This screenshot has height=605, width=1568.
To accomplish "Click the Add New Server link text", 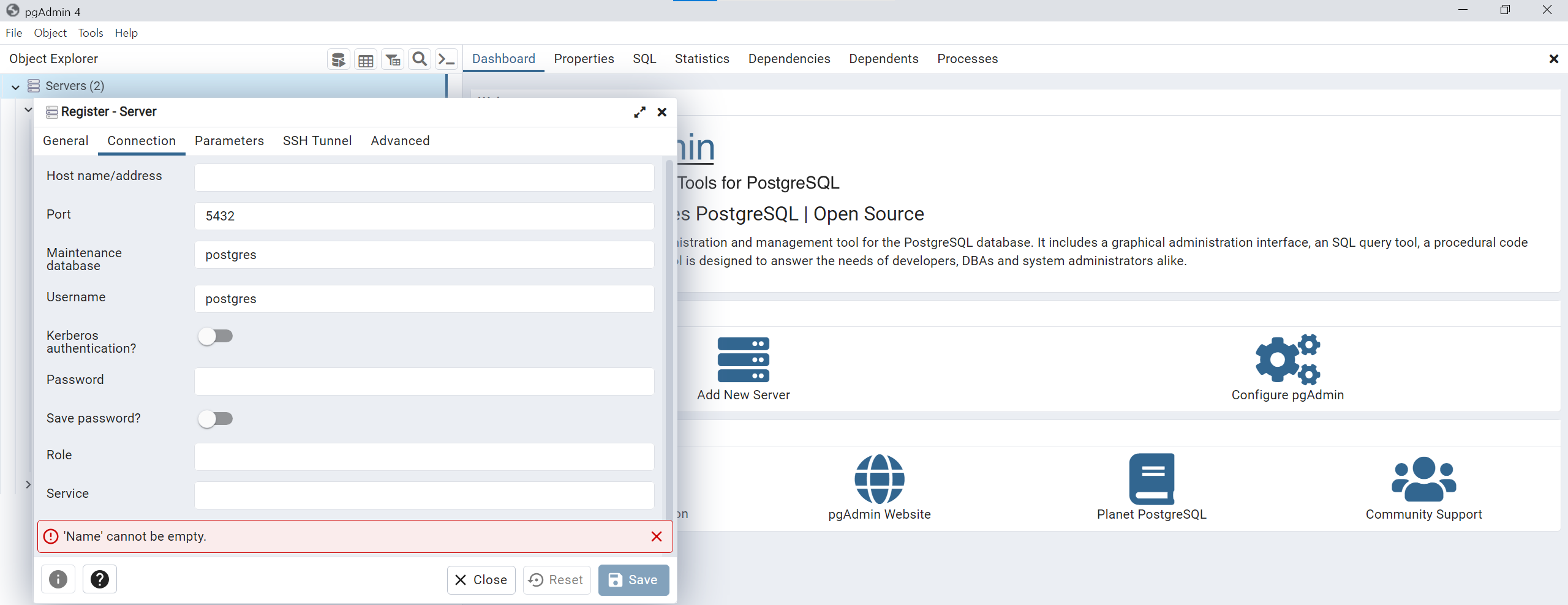I will pos(743,395).
